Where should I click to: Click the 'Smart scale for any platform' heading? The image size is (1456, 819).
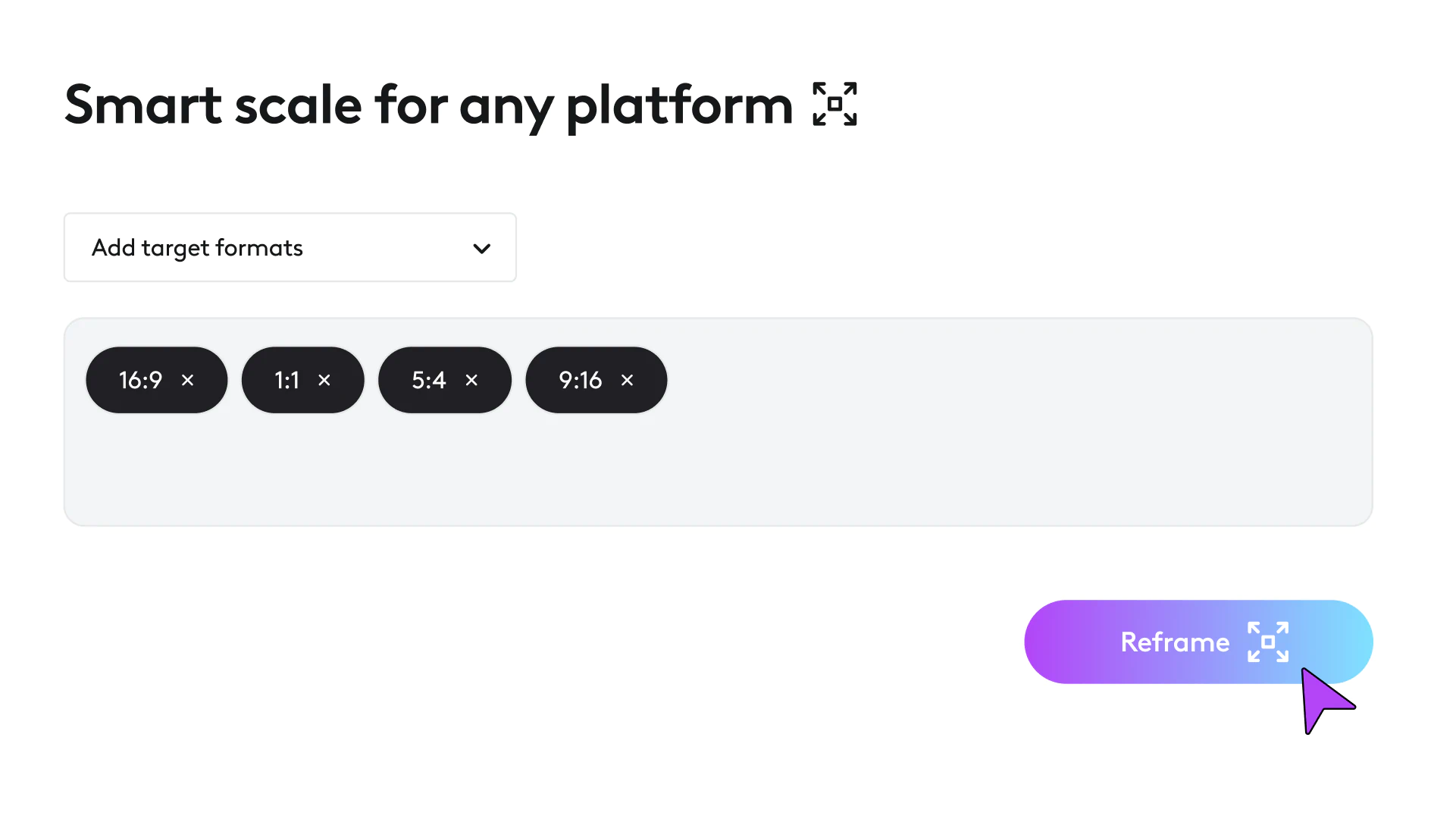click(x=428, y=105)
